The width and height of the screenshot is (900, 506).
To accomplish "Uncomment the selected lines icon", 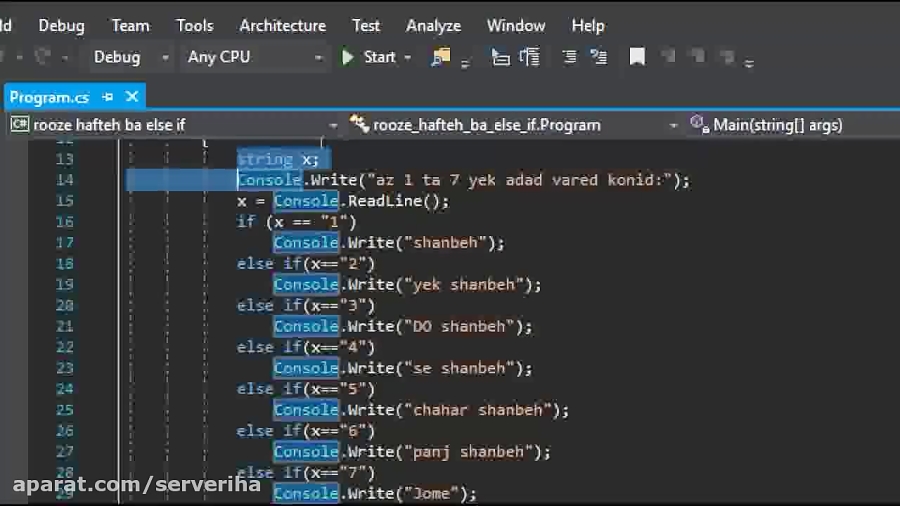I will click(599, 57).
